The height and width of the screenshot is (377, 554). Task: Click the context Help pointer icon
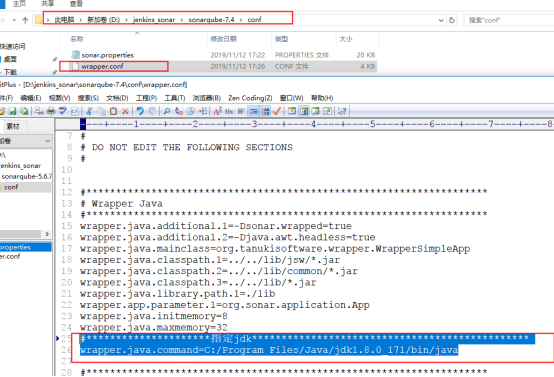click(x=342, y=111)
